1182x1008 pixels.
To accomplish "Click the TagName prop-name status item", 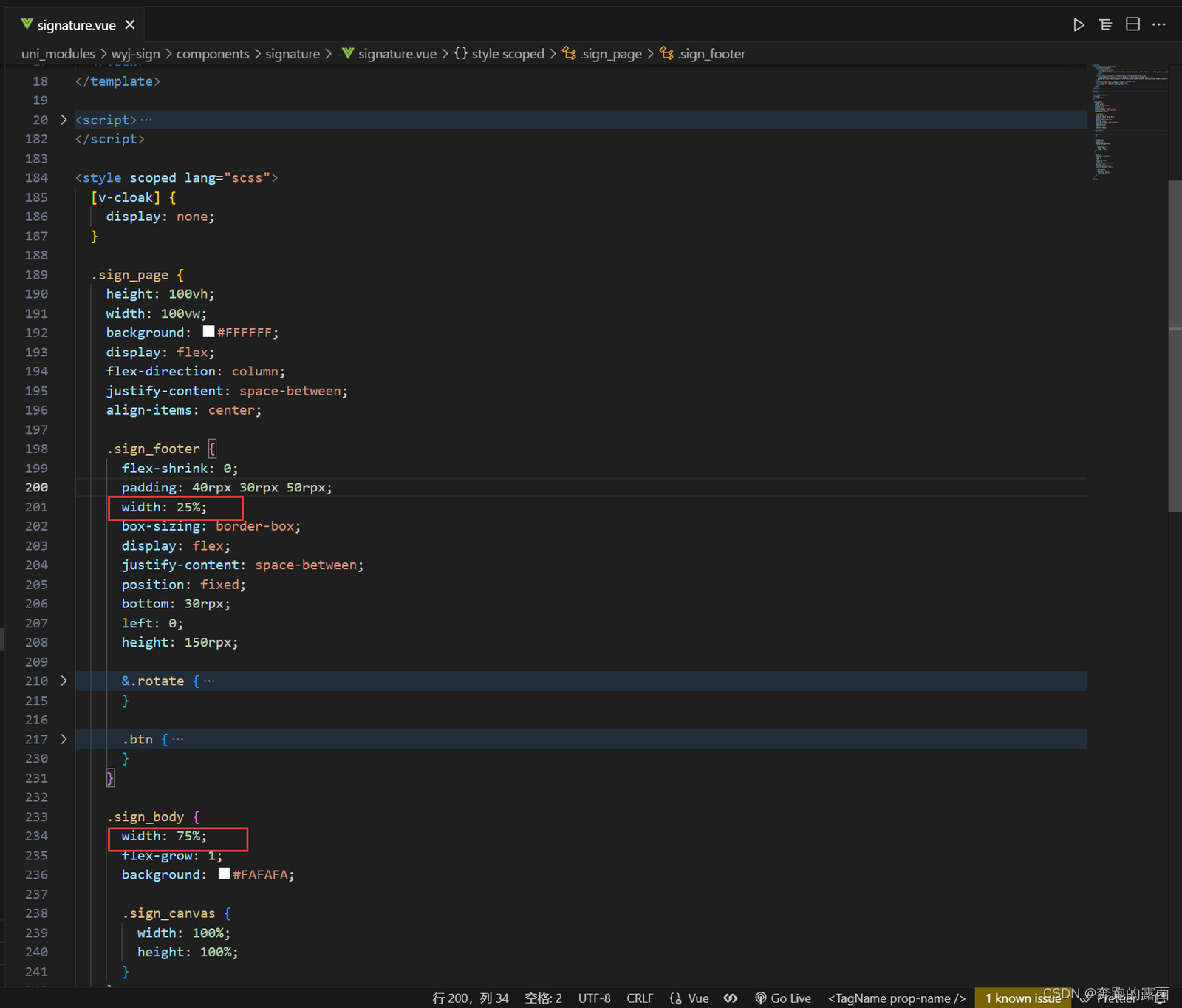I will (x=897, y=998).
